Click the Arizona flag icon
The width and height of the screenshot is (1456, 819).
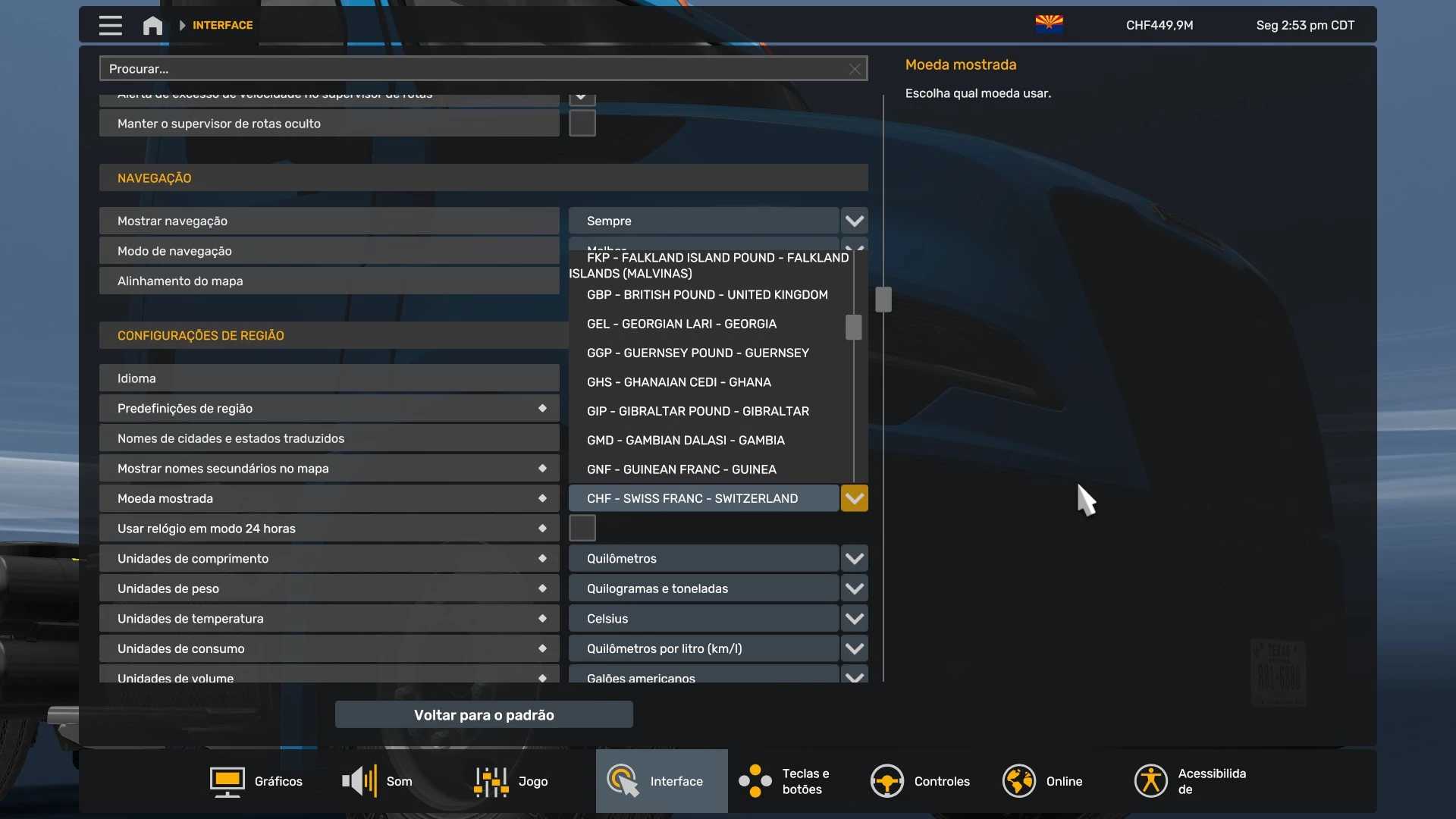pos(1049,24)
